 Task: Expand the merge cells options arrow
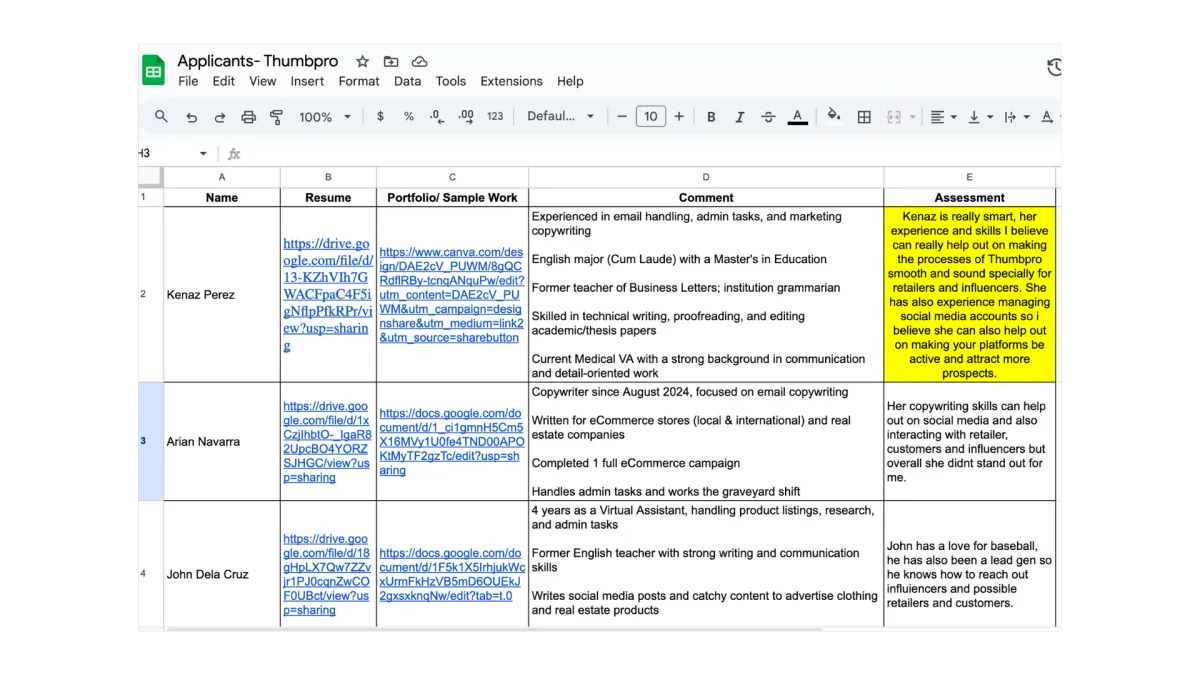pos(913,117)
